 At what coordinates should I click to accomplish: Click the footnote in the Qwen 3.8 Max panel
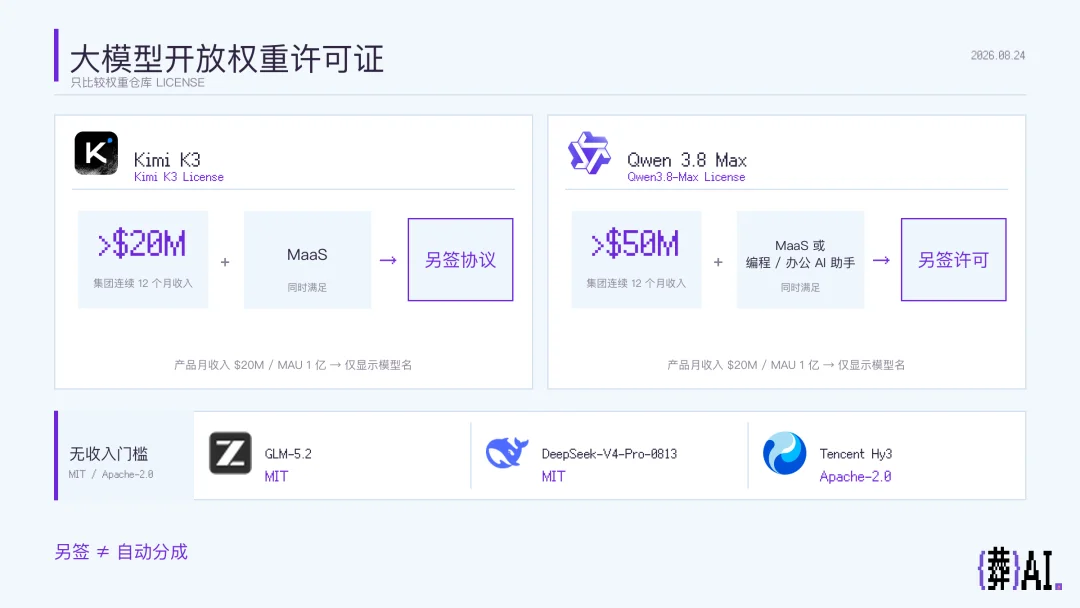click(786, 365)
